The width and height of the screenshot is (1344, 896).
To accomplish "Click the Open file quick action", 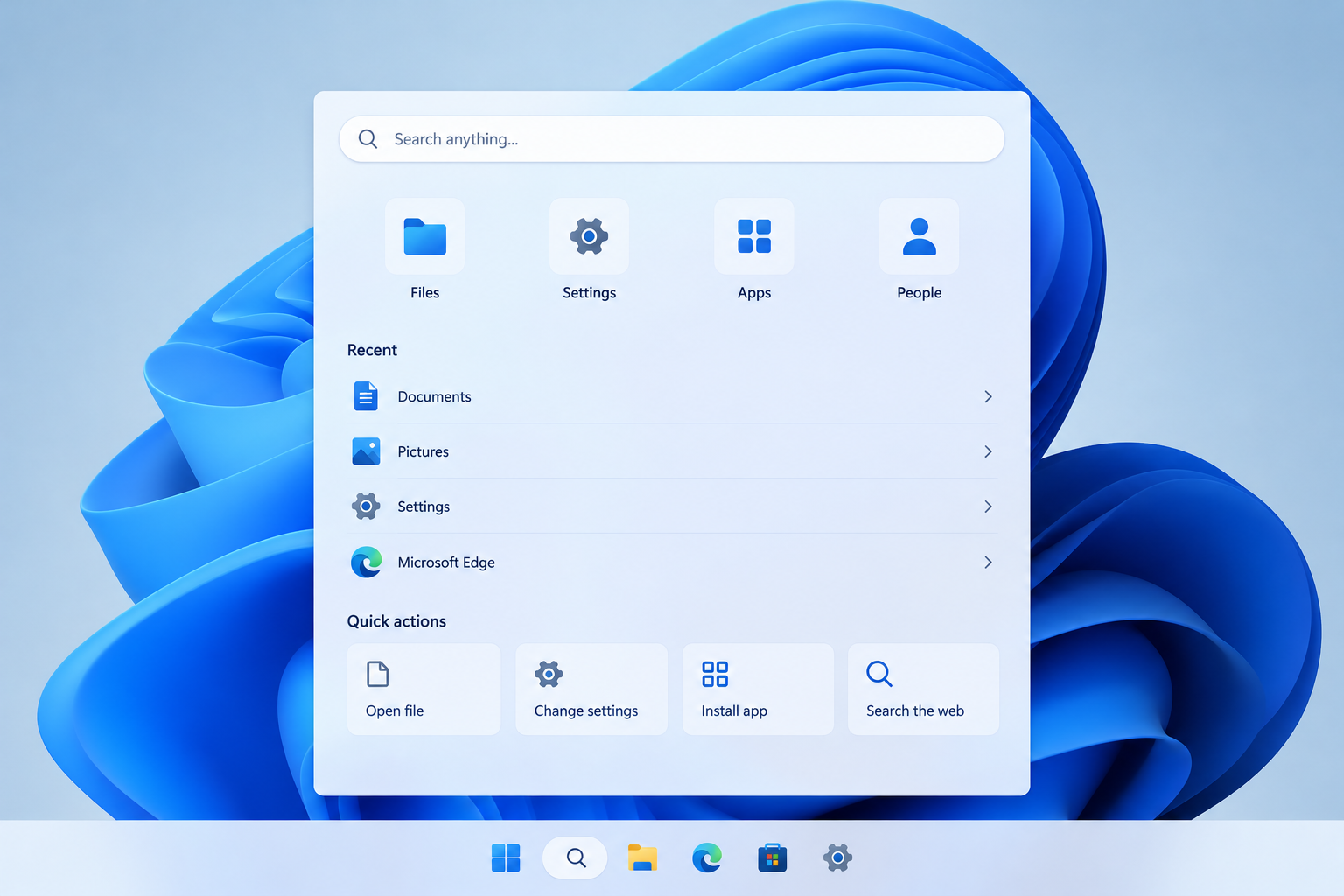I will [423, 689].
